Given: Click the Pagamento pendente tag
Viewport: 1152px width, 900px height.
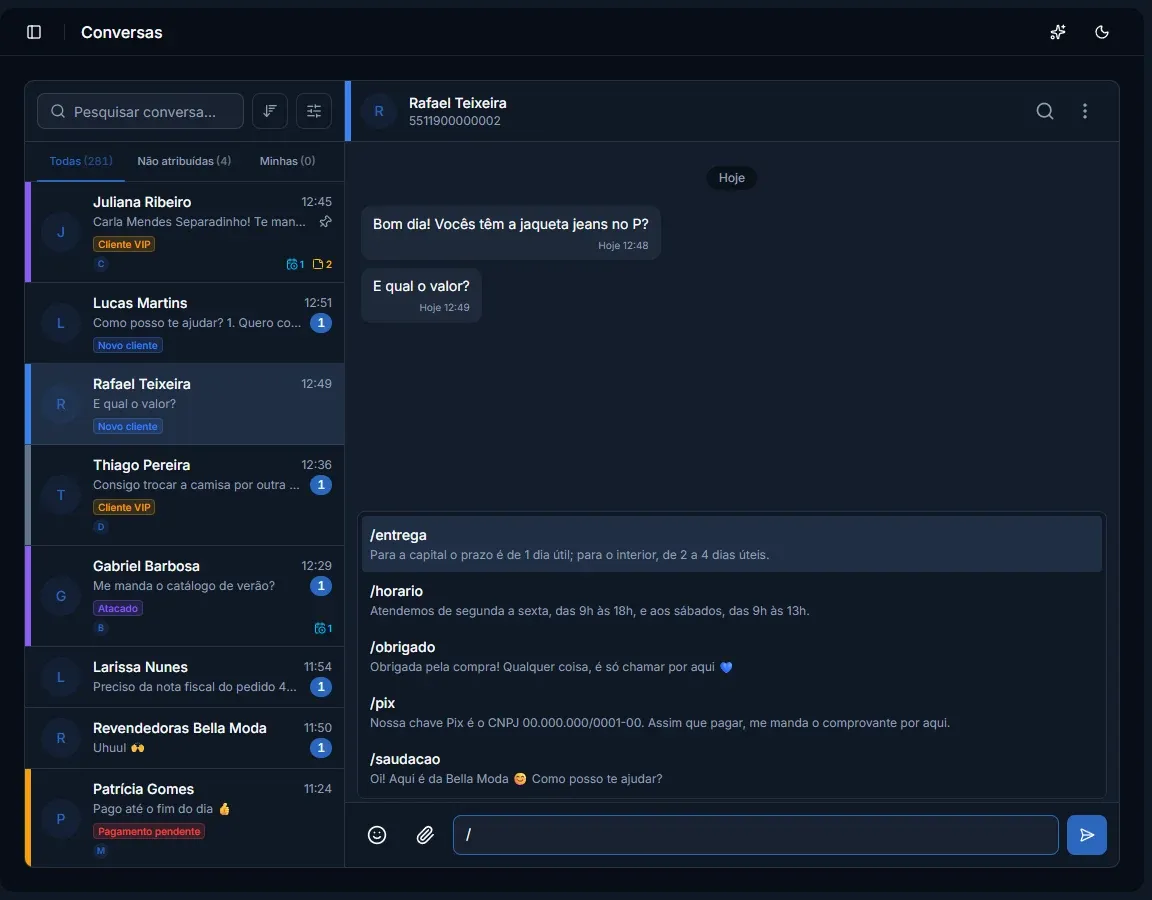Looking at the screenshot, I should (x=149, y=832).
